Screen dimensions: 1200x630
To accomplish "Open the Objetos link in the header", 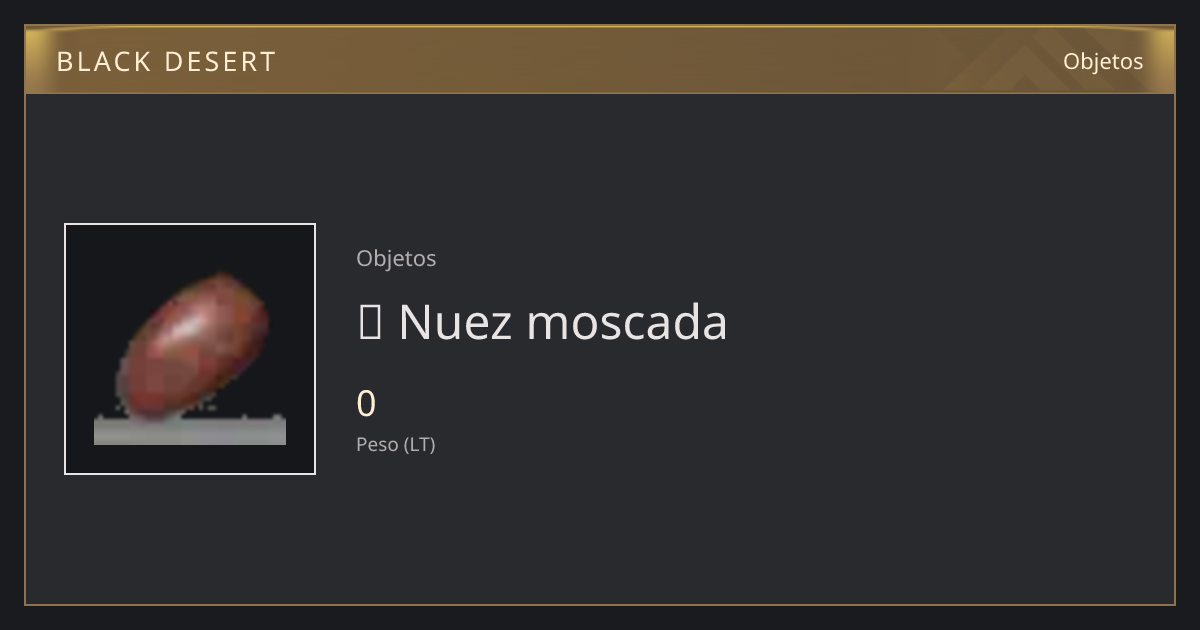I will pos(1103,61).
